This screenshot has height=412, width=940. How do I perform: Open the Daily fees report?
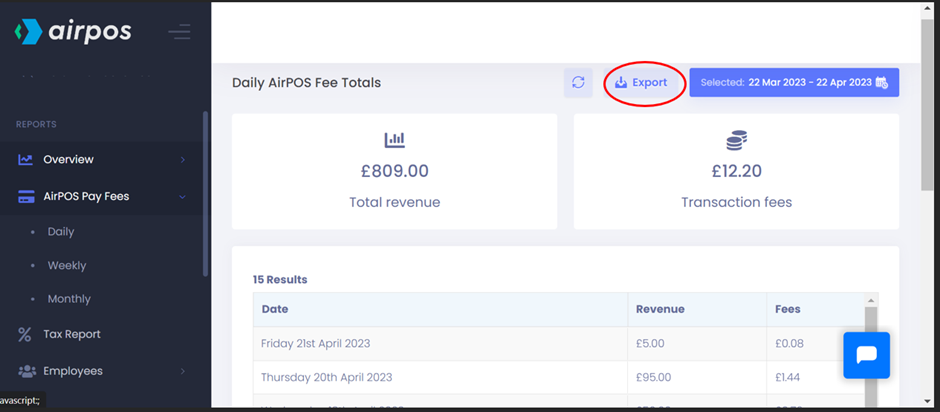click(x=61, y=231)
